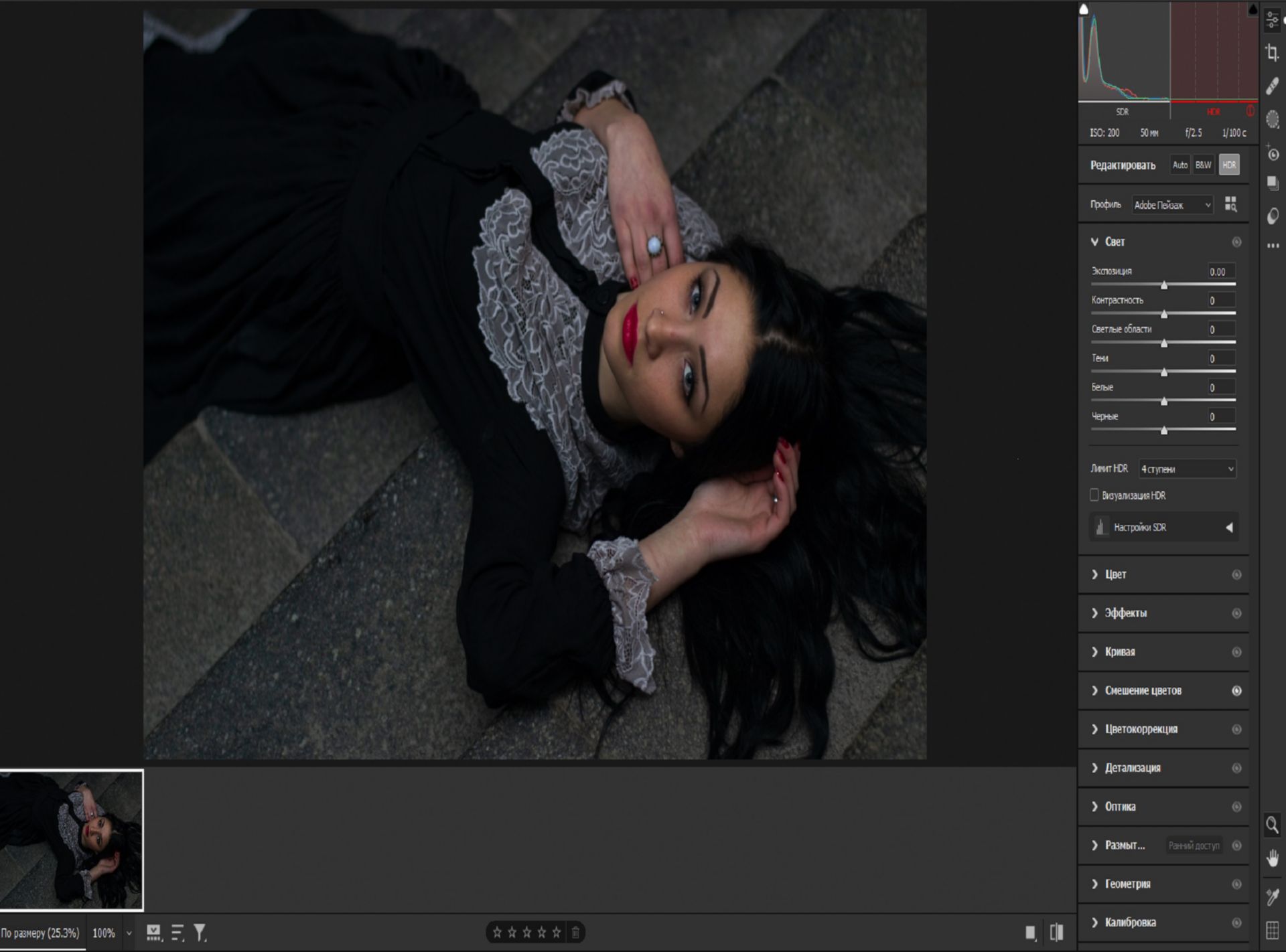
Task: Click the filmstrip display options icon
Action: pos(154,933)
